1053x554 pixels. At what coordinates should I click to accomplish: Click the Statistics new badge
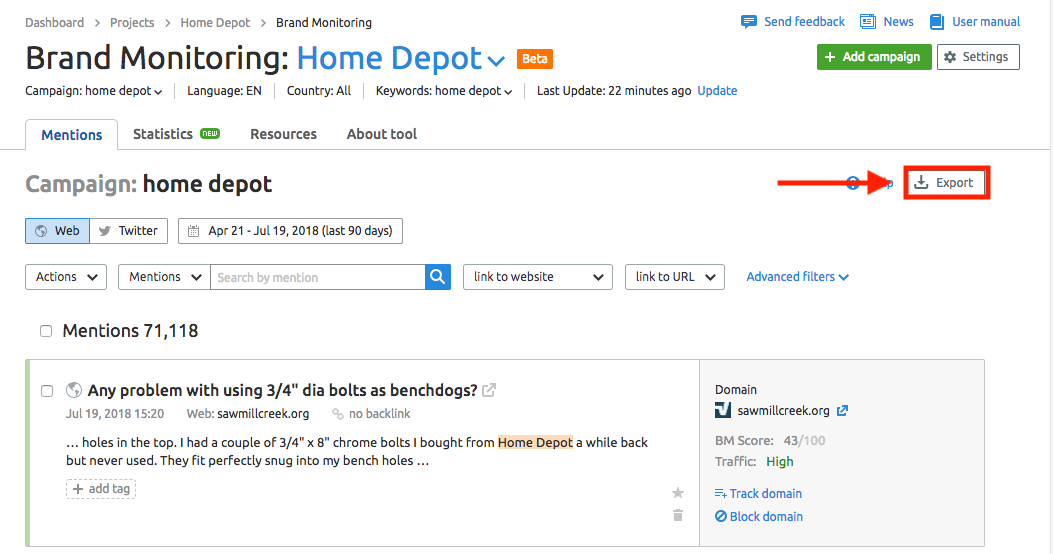coord(210,134)
